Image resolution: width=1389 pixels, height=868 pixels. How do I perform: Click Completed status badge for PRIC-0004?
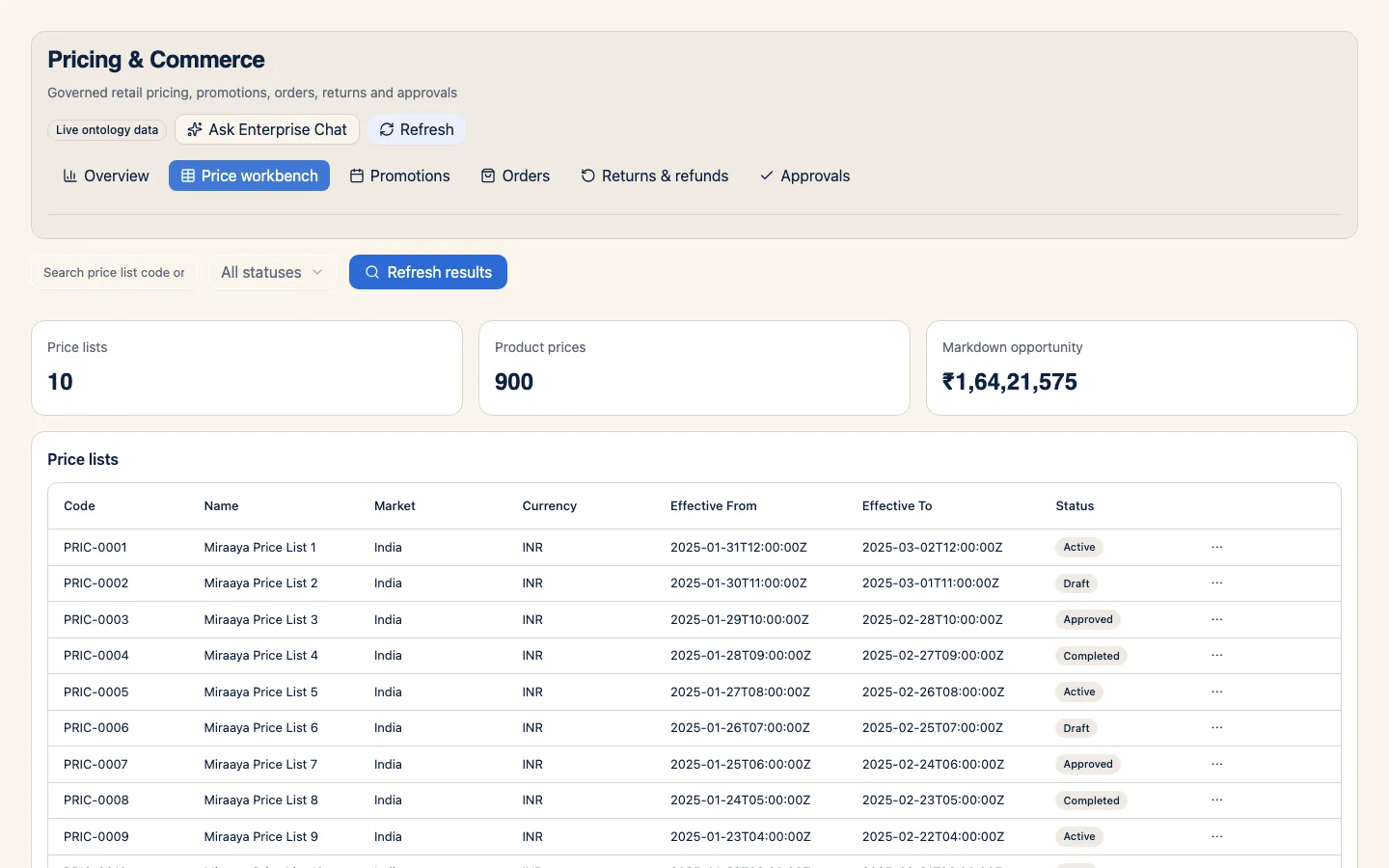[1091, 656]
